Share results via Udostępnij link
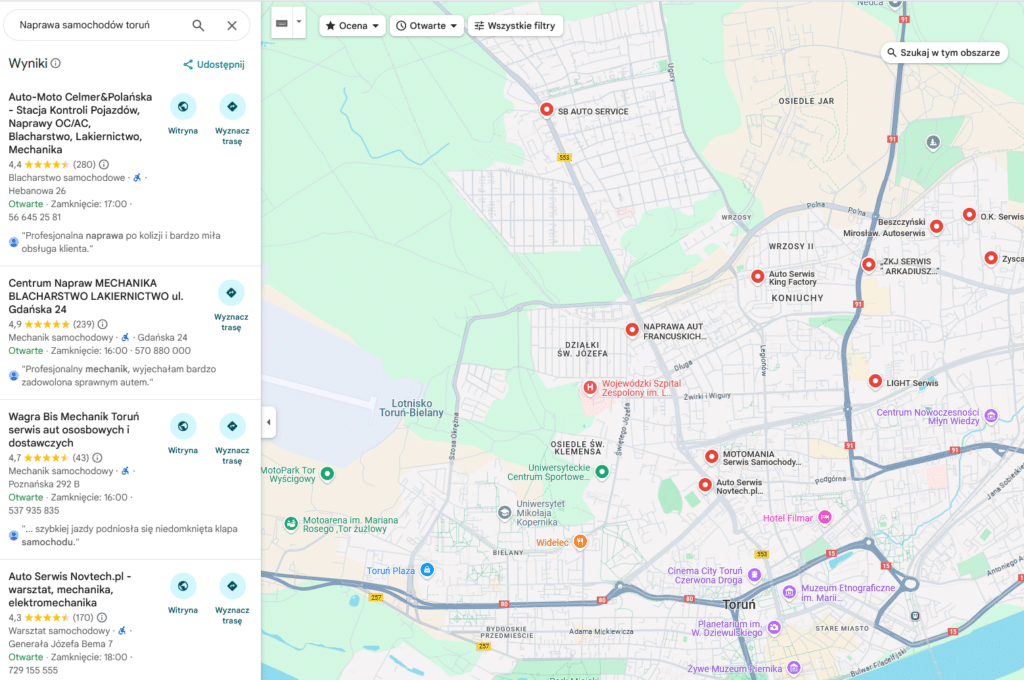This screenshot has width=1024, height=680. [214, 64]
